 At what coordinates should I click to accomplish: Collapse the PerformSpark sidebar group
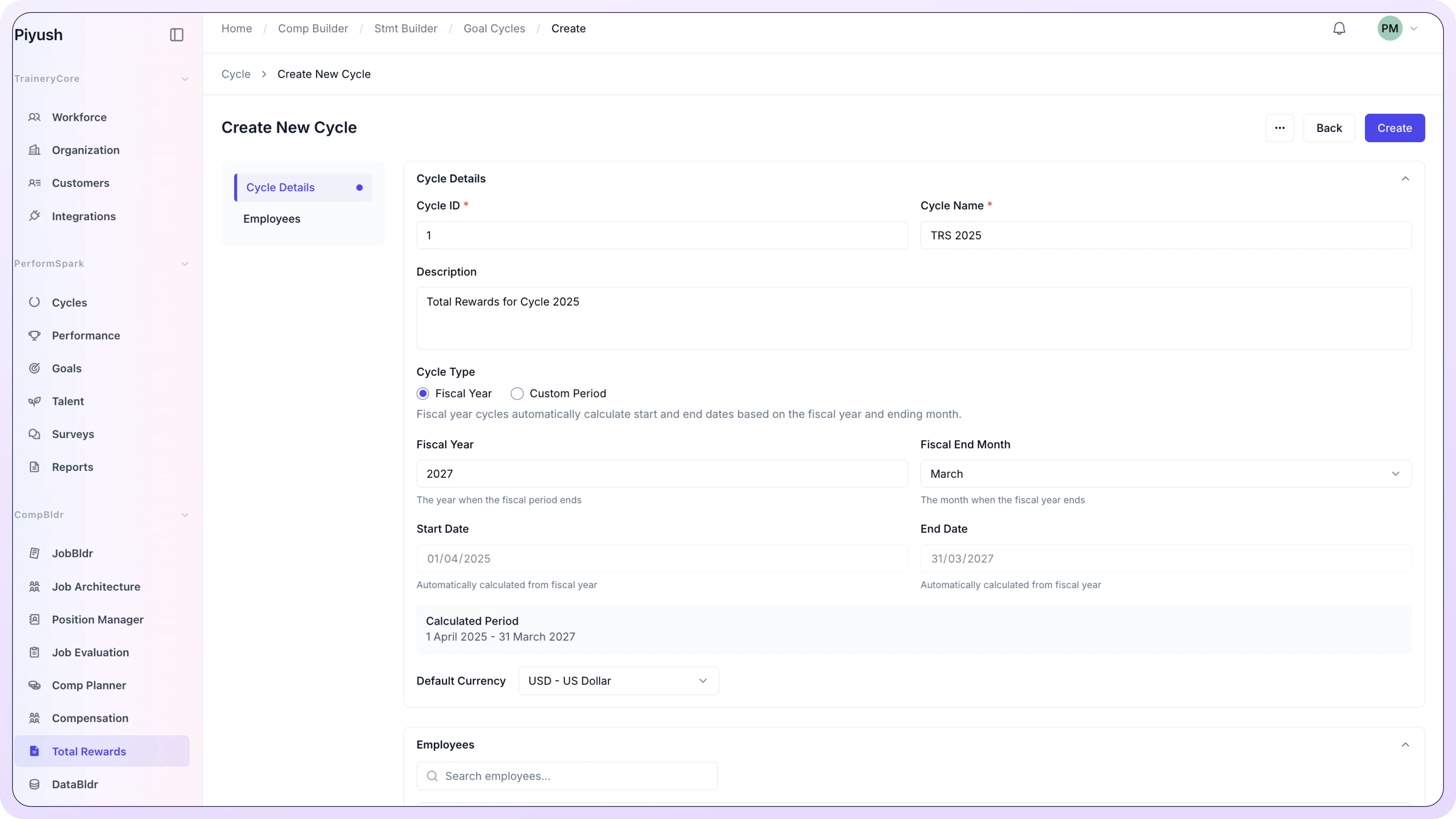click(x=185, y=264)
